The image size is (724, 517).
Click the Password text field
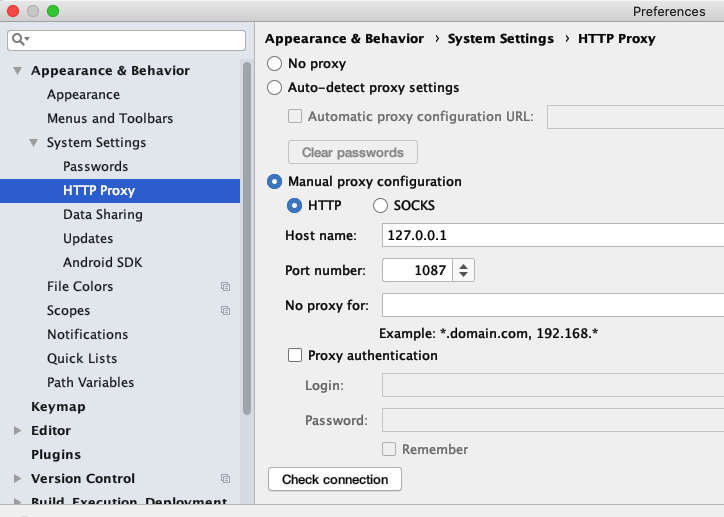(x=553, y=420)
